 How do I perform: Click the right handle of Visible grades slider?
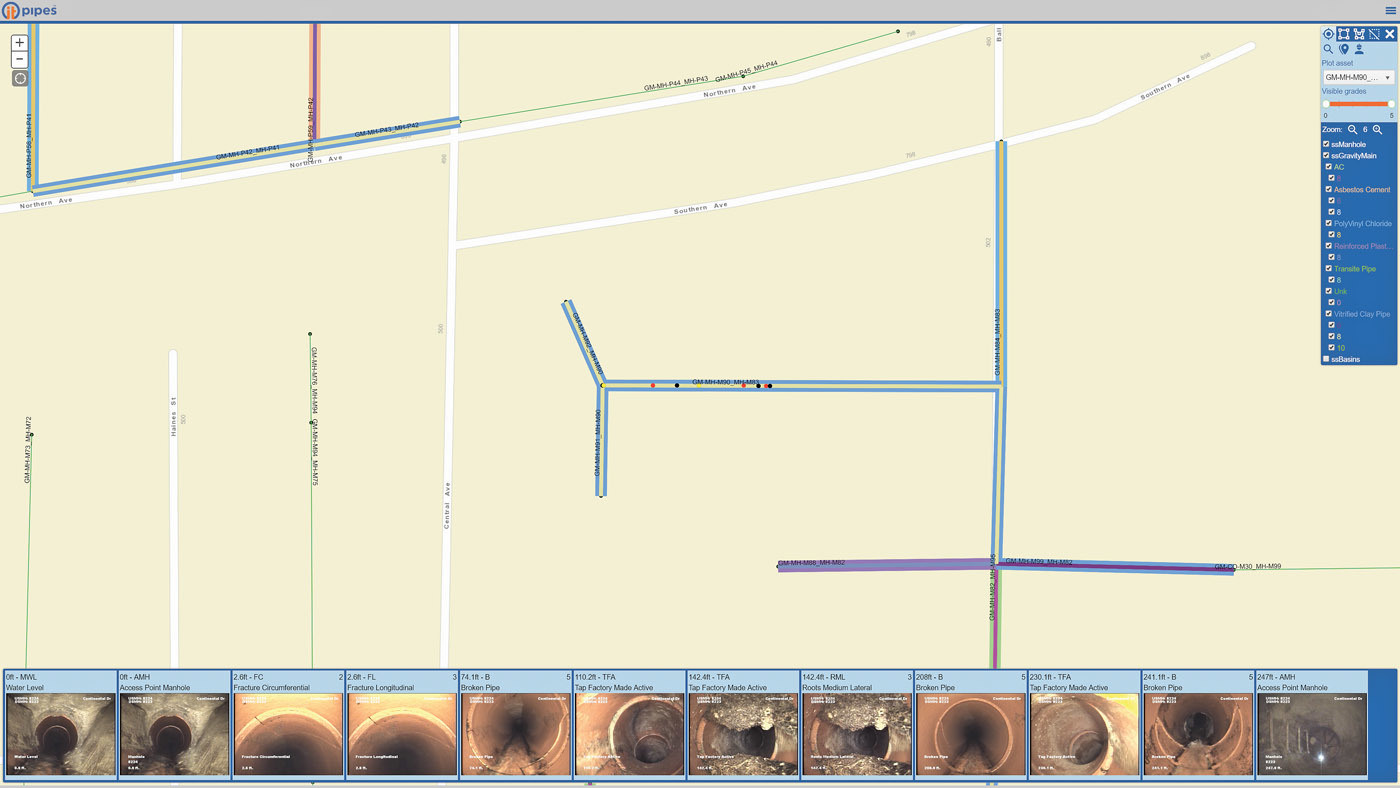click(x=1390, y=104)
